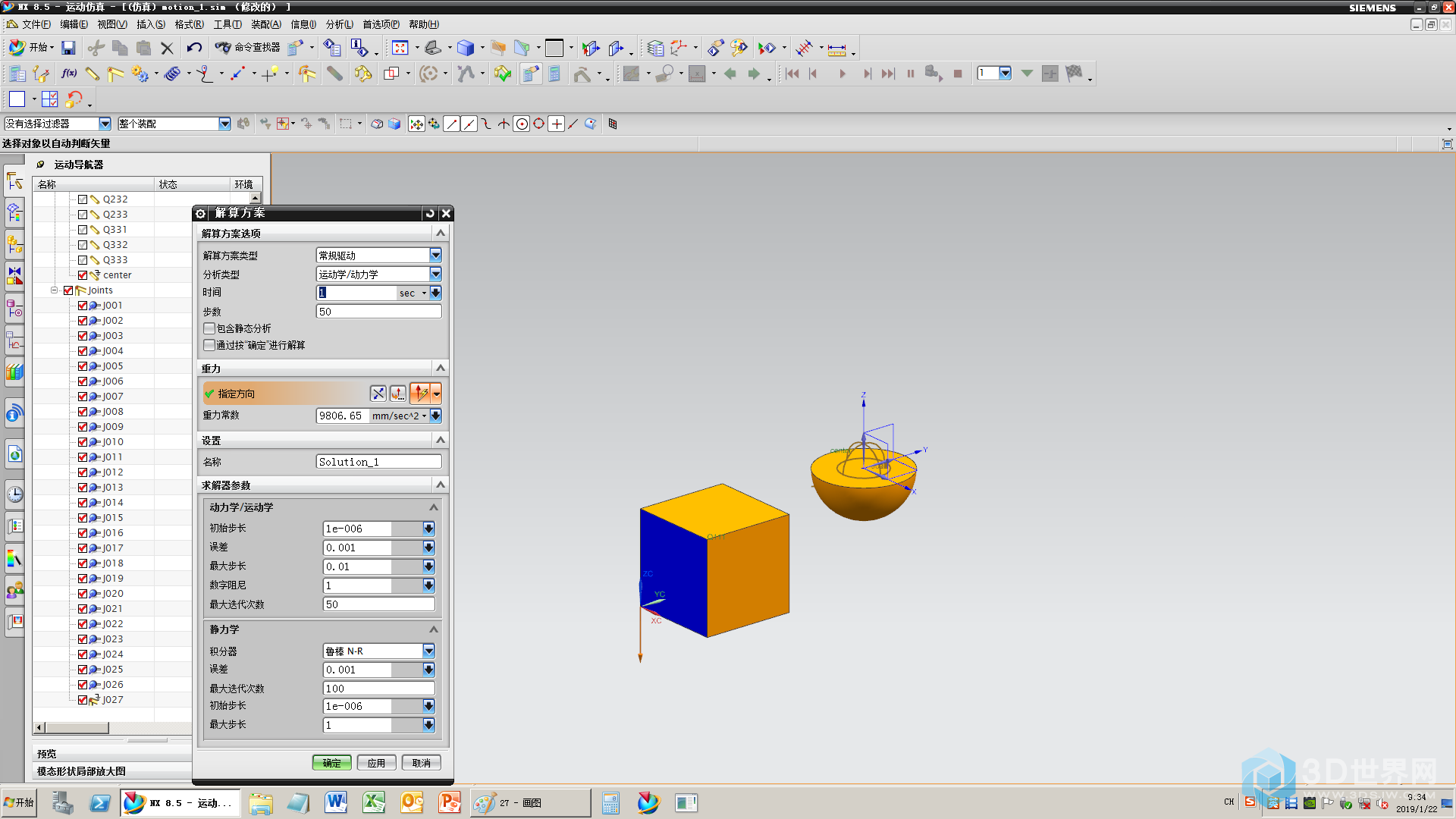Click the 名称 Solution_1 input field
1456x819 pixels.
[x=378, y=462]
